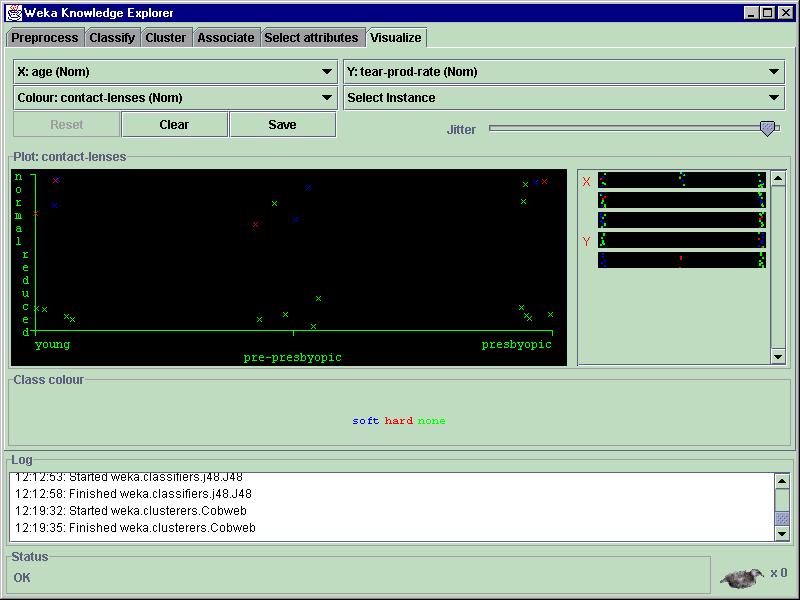This screenshot has width=800, height=600.
Task: Select log entry 'Started weka.classifiers.j48.J48'
Action: click(129, 477)
